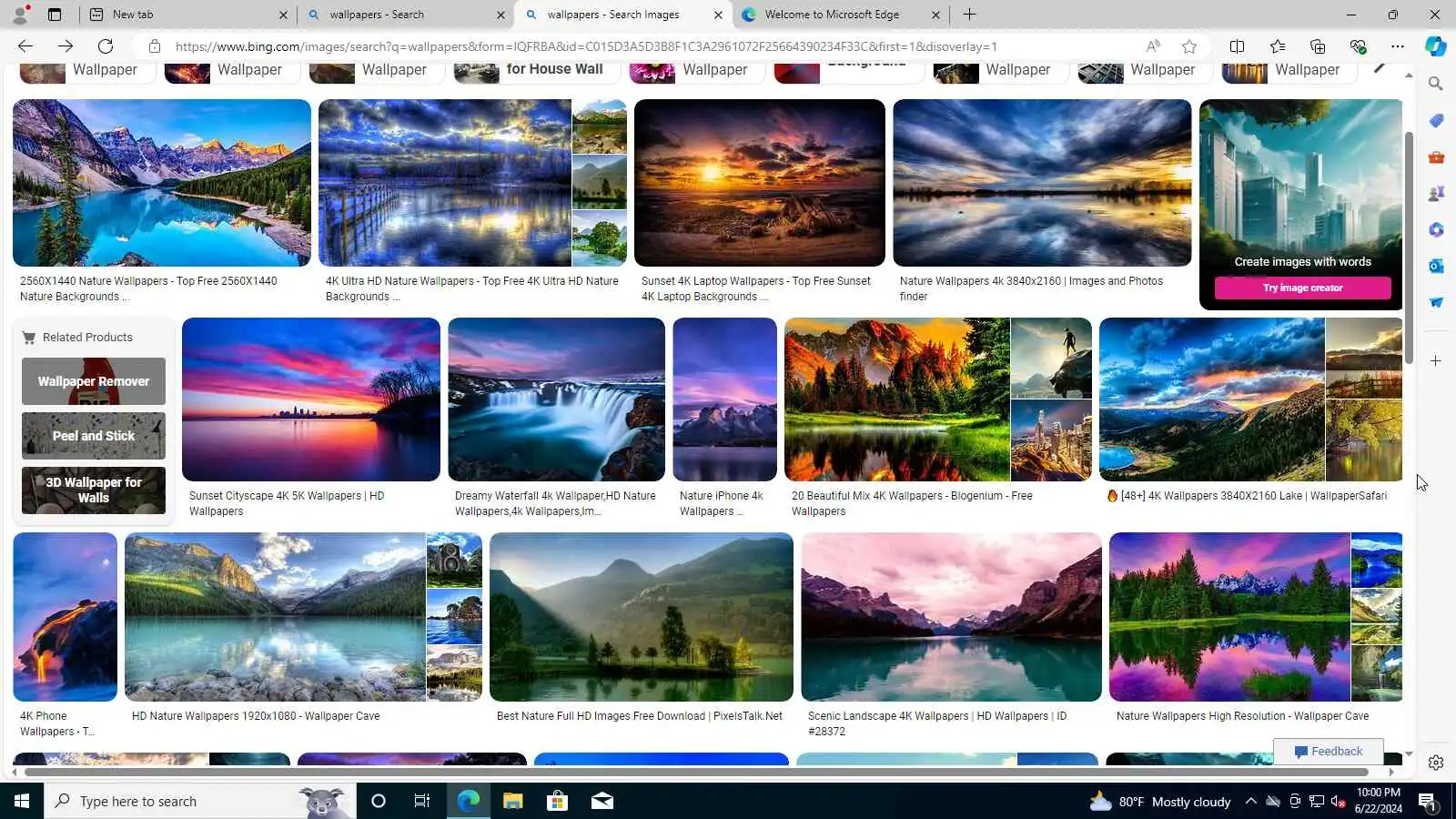
Task: Open the Drop sidebar icon
Action: pos(1436,302)
